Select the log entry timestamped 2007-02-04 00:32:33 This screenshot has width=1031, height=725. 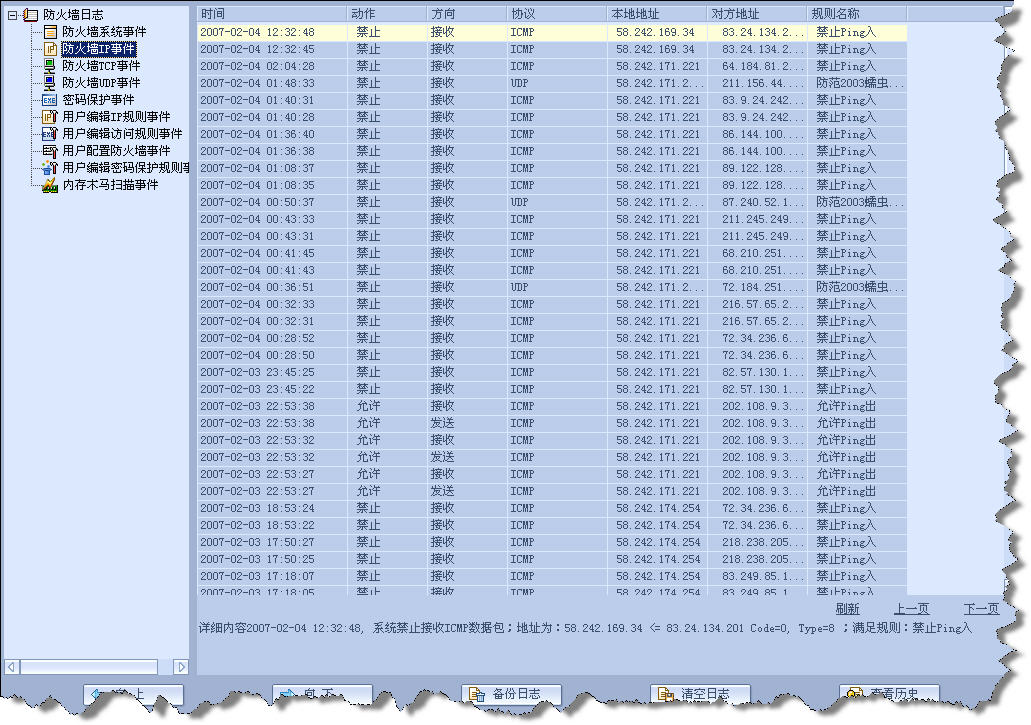coord(552,304)
